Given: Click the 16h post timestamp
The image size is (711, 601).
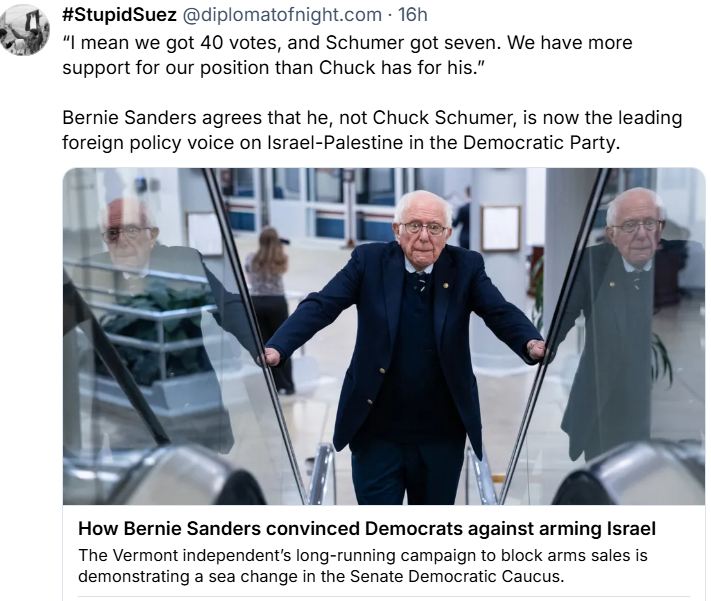Looking at the screenshot, I should 413,15.
